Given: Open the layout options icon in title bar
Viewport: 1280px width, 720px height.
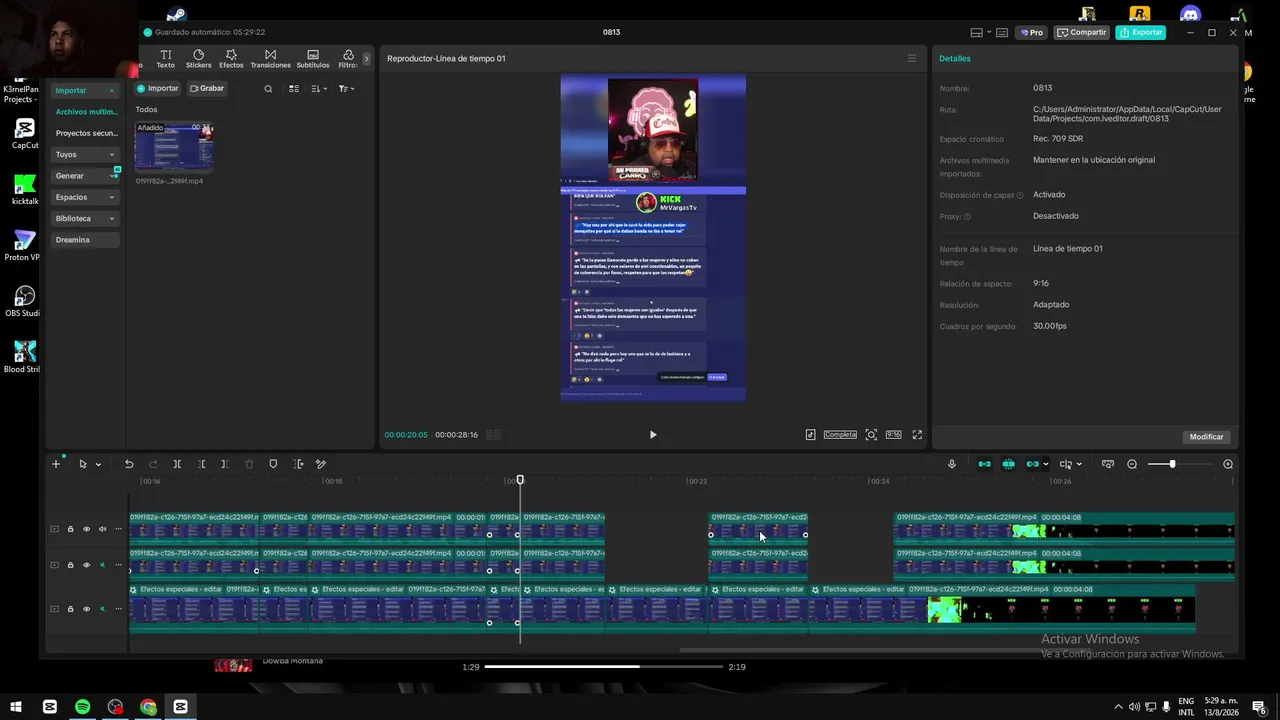Looking at the screenshot, I should tap(977, 33).
